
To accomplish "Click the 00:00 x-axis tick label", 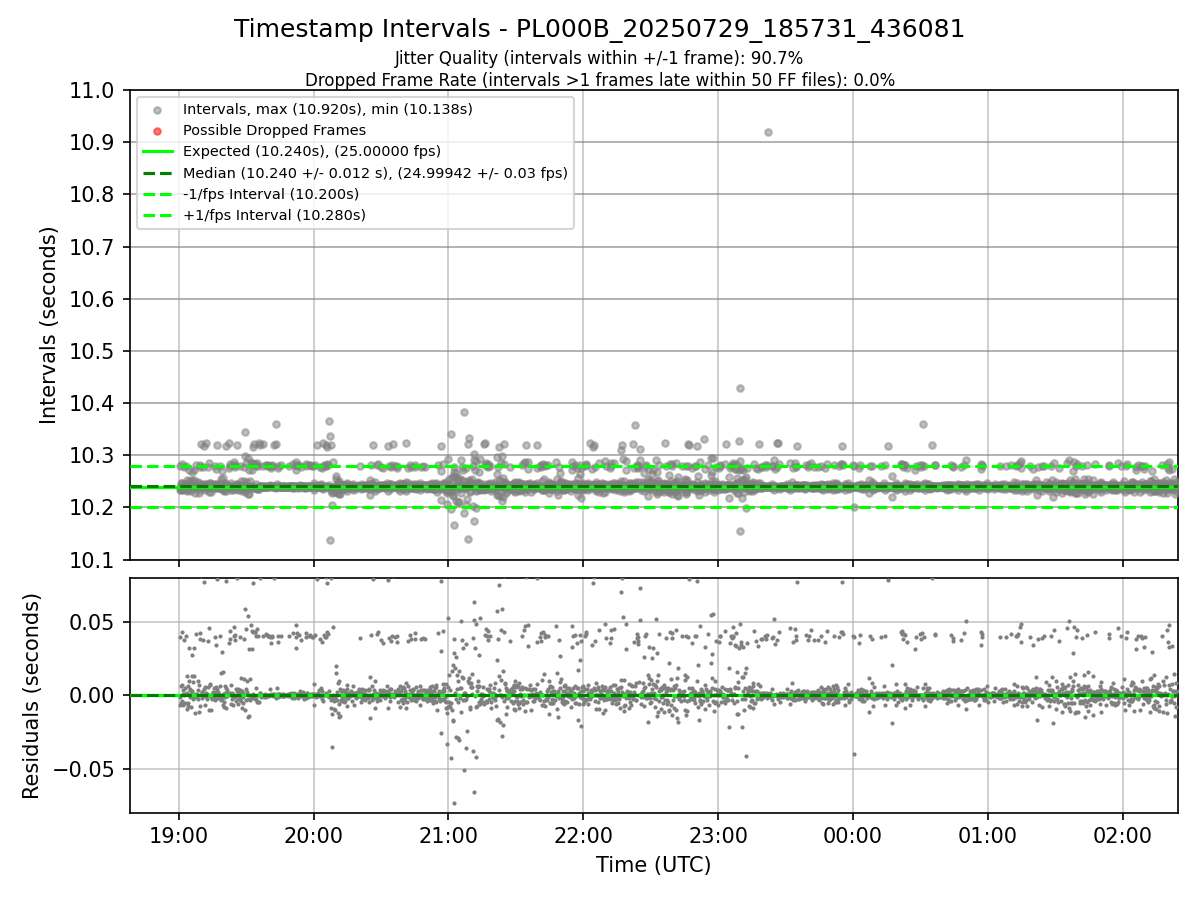I will [x=853, y=836].
